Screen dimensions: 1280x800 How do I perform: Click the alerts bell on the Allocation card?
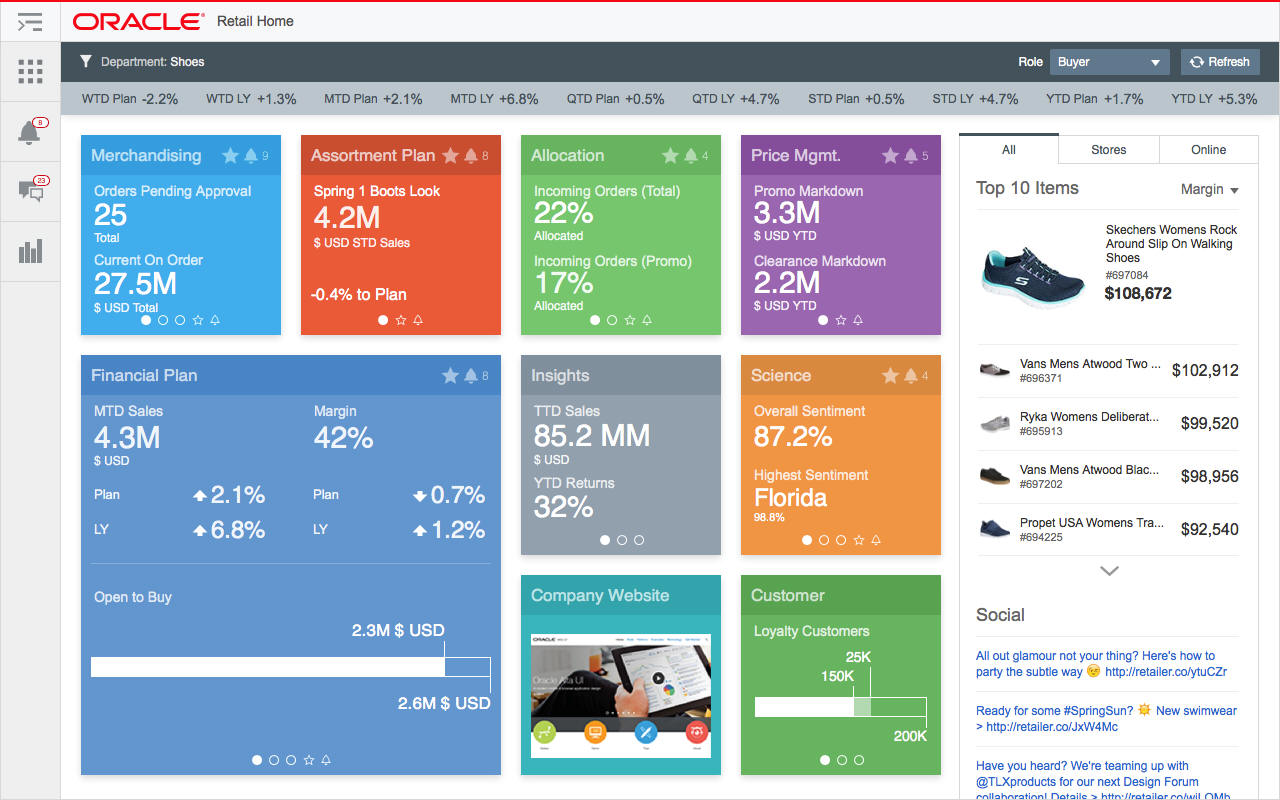[x=690, y=156]
